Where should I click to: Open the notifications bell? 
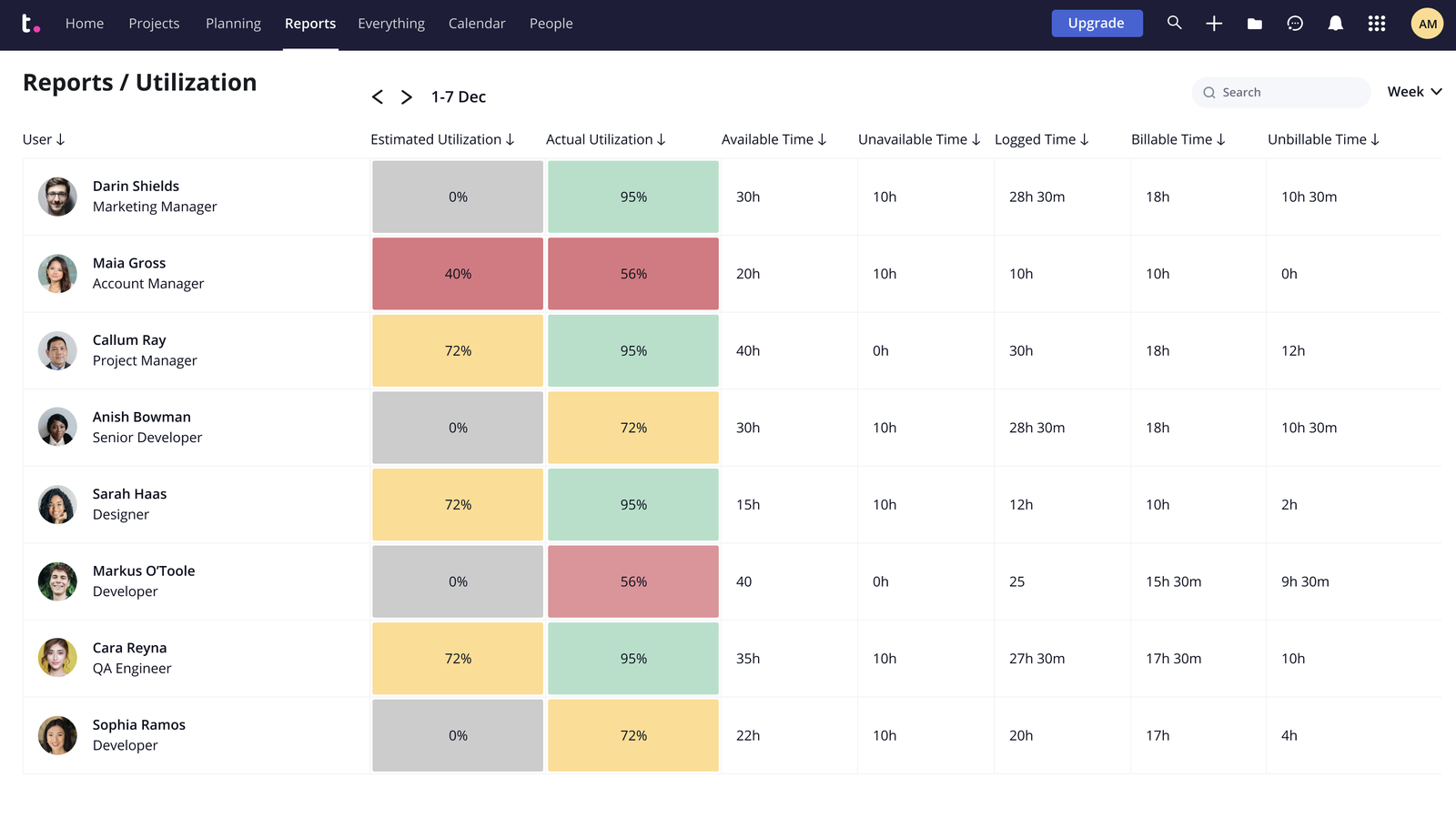click(1335, 24)
